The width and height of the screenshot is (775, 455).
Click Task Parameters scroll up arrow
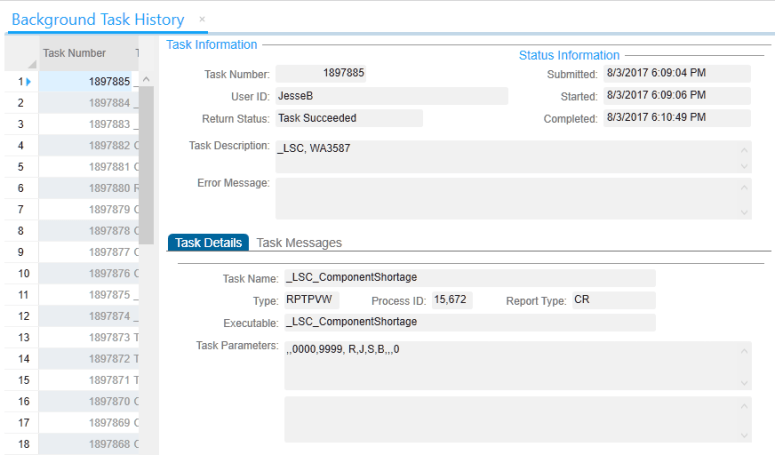tap(743, 351)
